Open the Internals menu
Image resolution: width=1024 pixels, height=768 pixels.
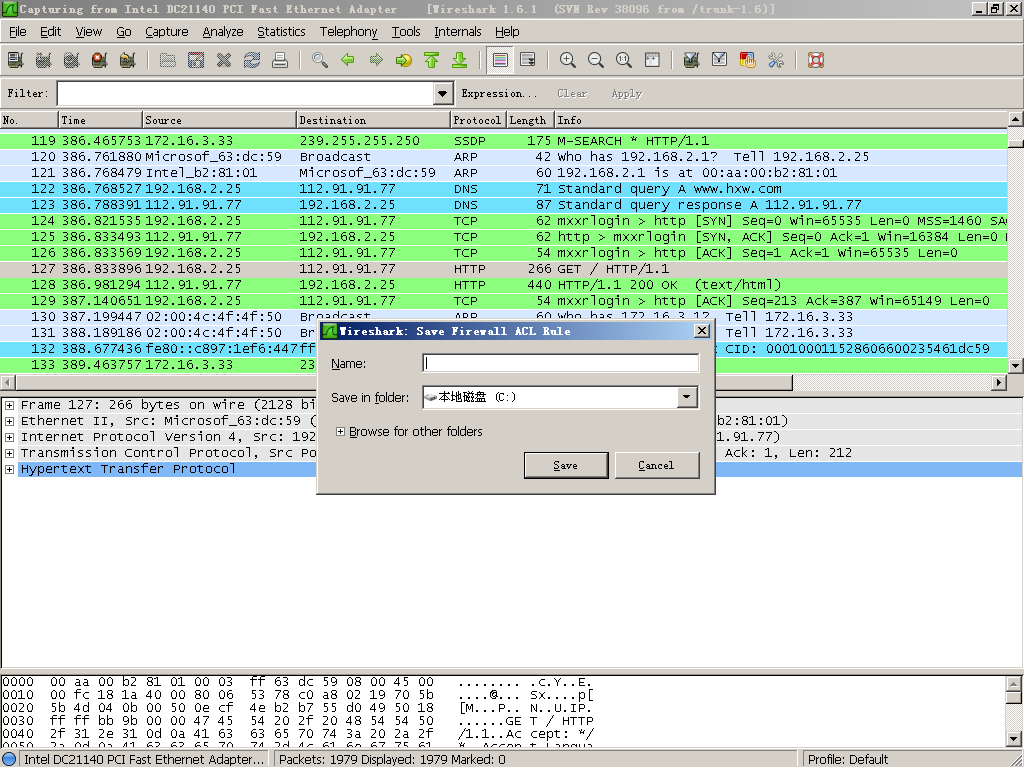(458, 31)
